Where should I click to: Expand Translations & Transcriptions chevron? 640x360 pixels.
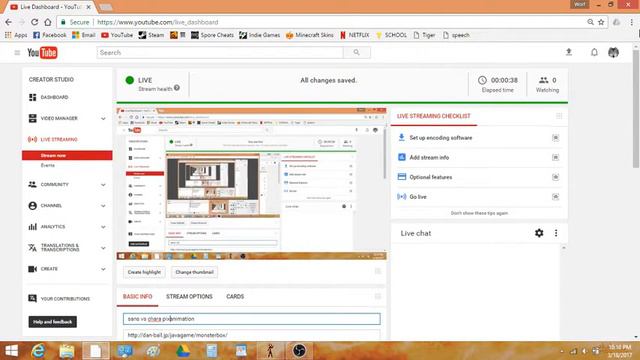tap(103, 248)
